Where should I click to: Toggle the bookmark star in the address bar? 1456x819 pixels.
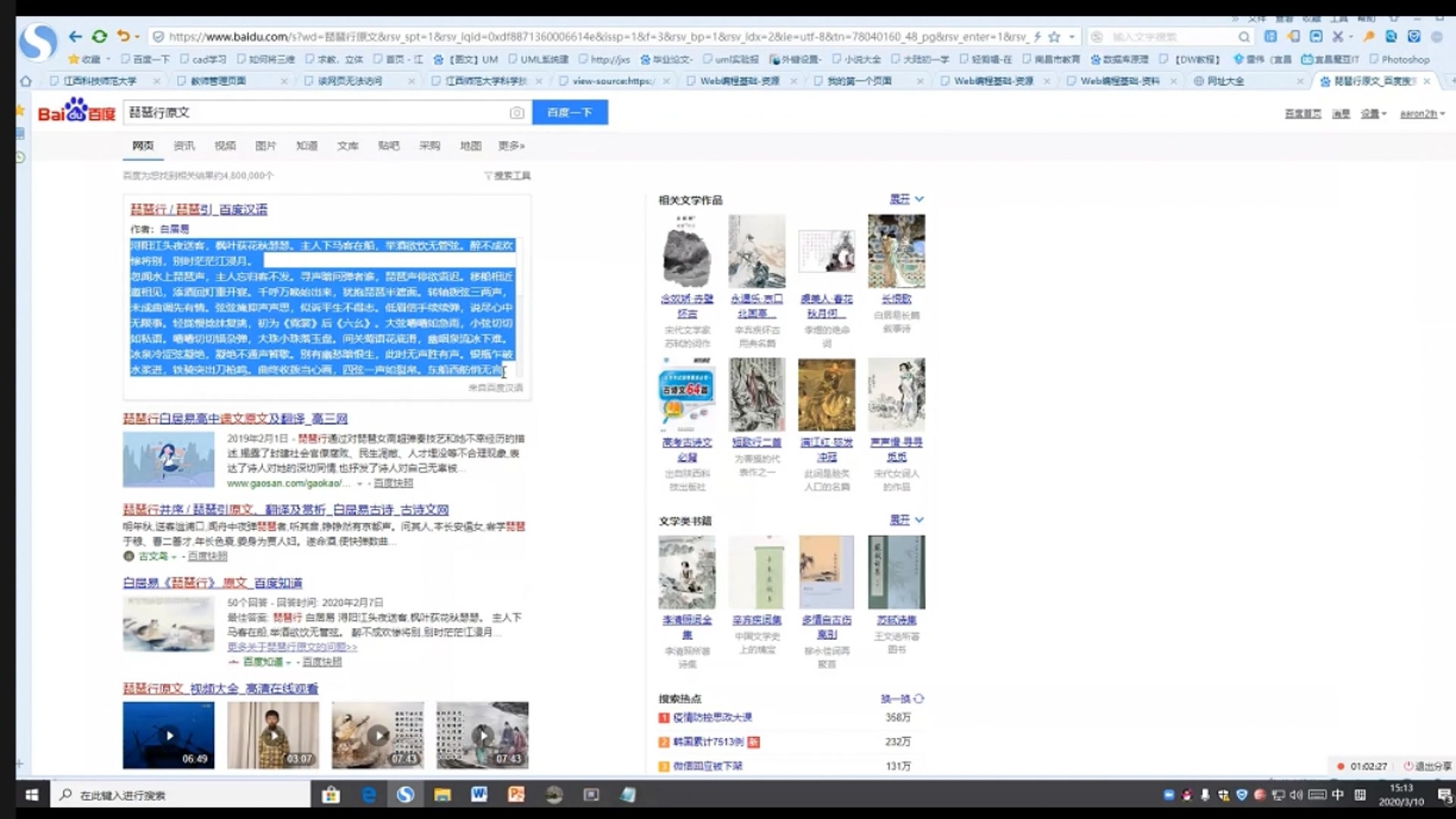coord(1054,36)
